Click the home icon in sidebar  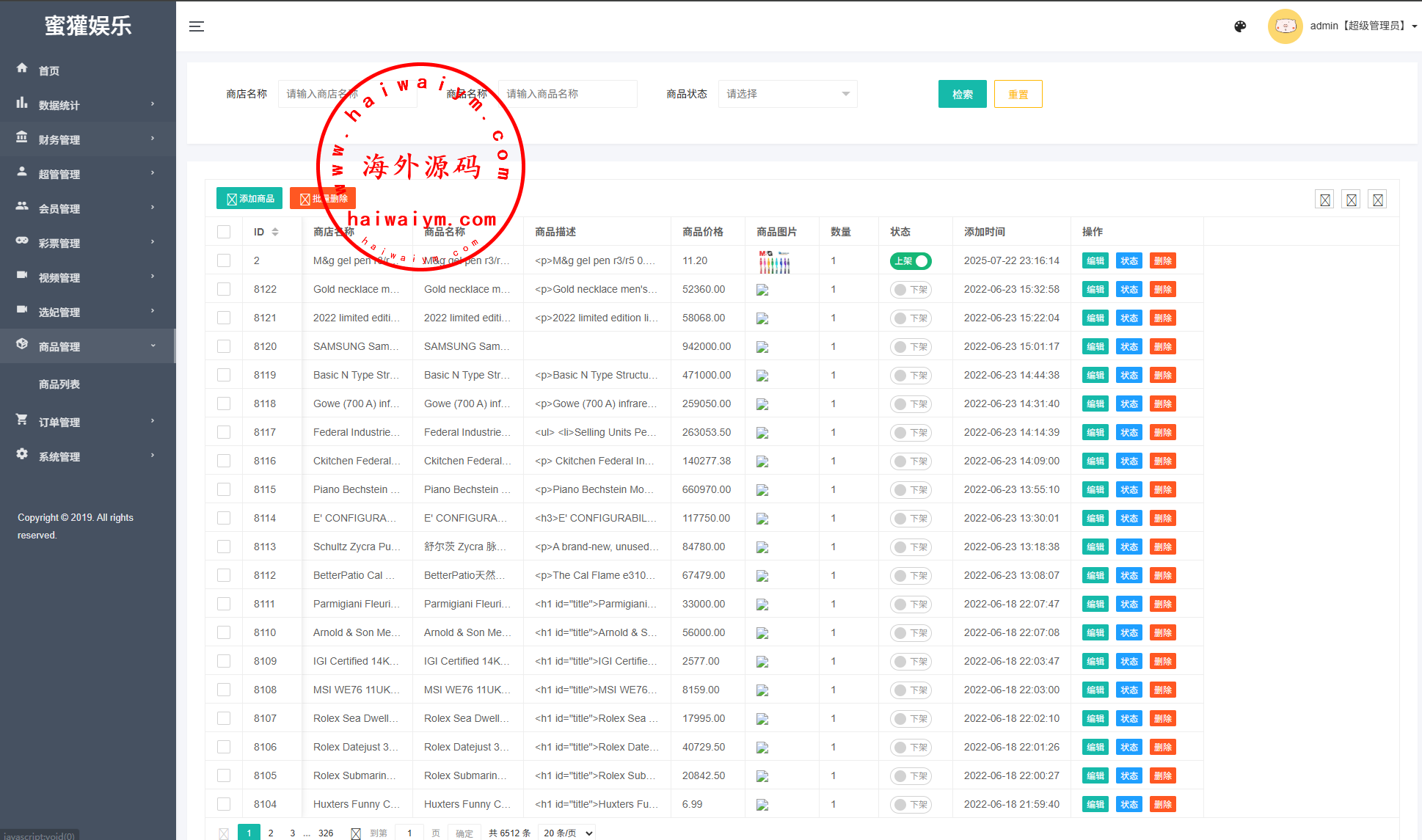pyautogui.click(x=22, y=68)
